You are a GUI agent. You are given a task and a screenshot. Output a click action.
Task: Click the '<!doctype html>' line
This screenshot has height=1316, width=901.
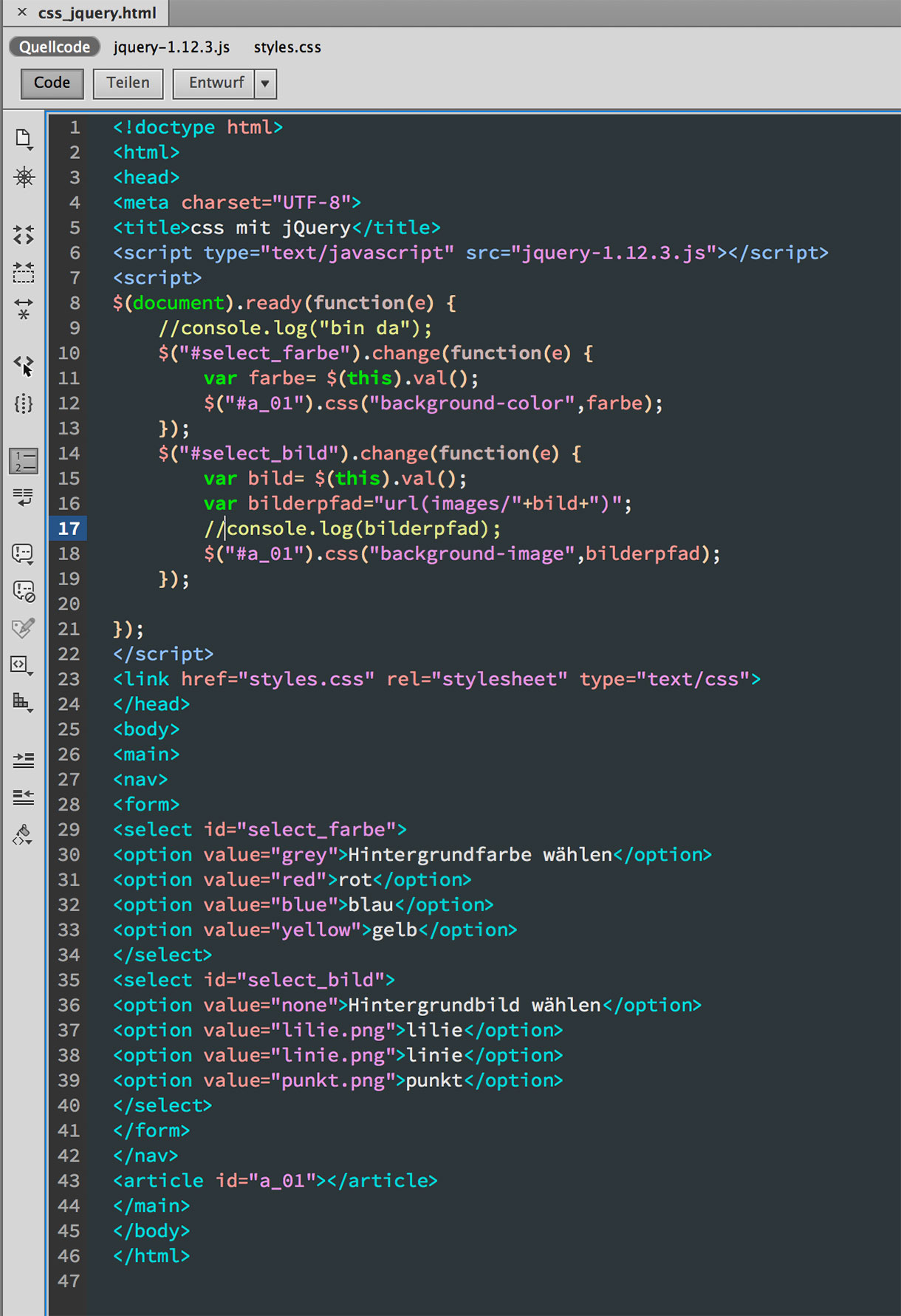(x=198, y=127)
